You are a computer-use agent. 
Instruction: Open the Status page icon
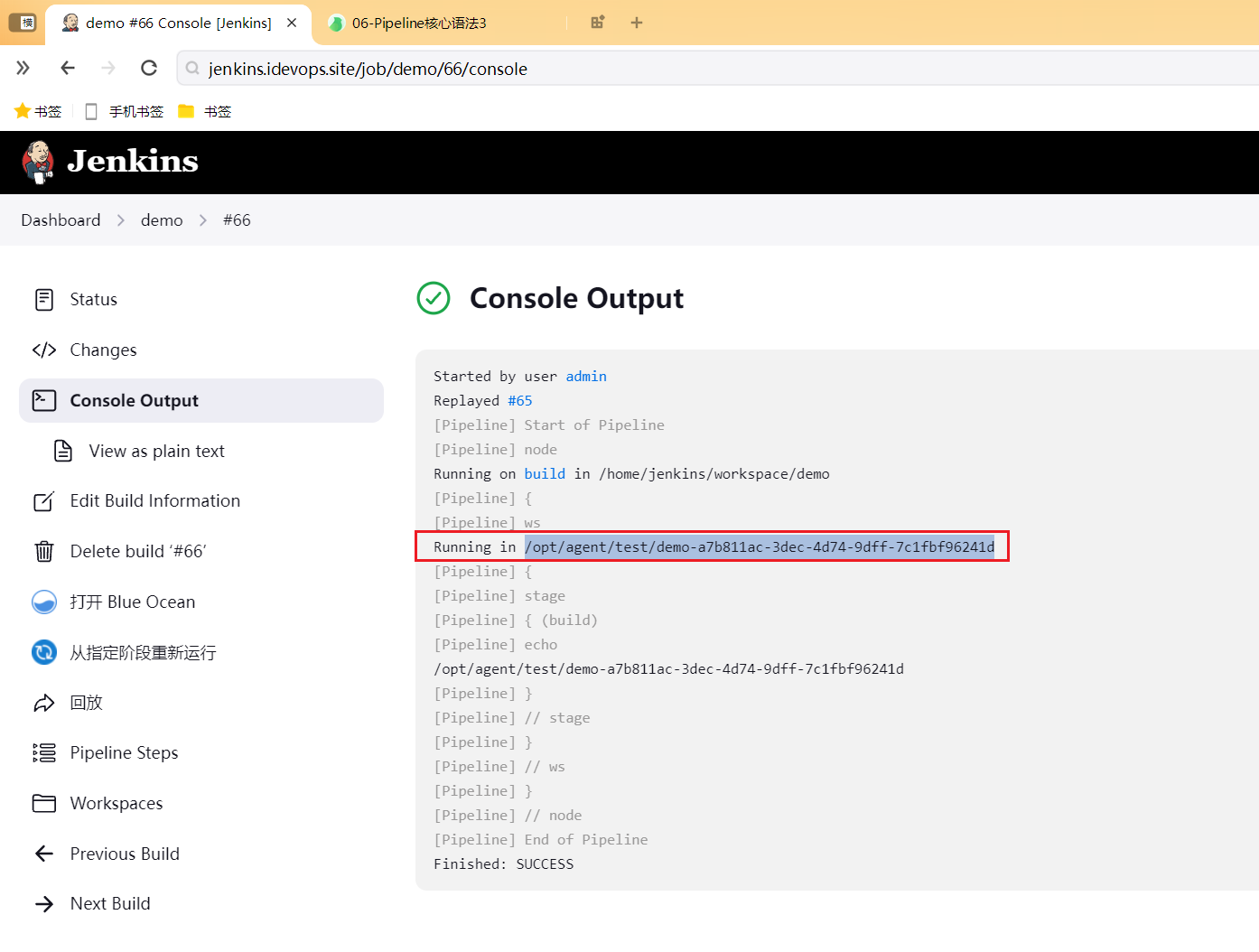(x=44, y=300)
